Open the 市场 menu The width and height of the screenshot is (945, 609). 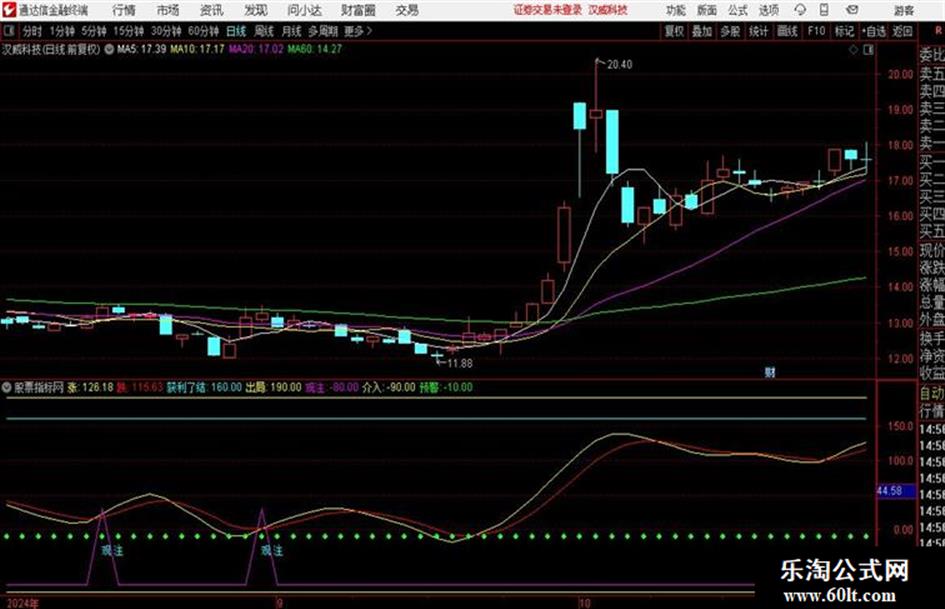point(168,10)
